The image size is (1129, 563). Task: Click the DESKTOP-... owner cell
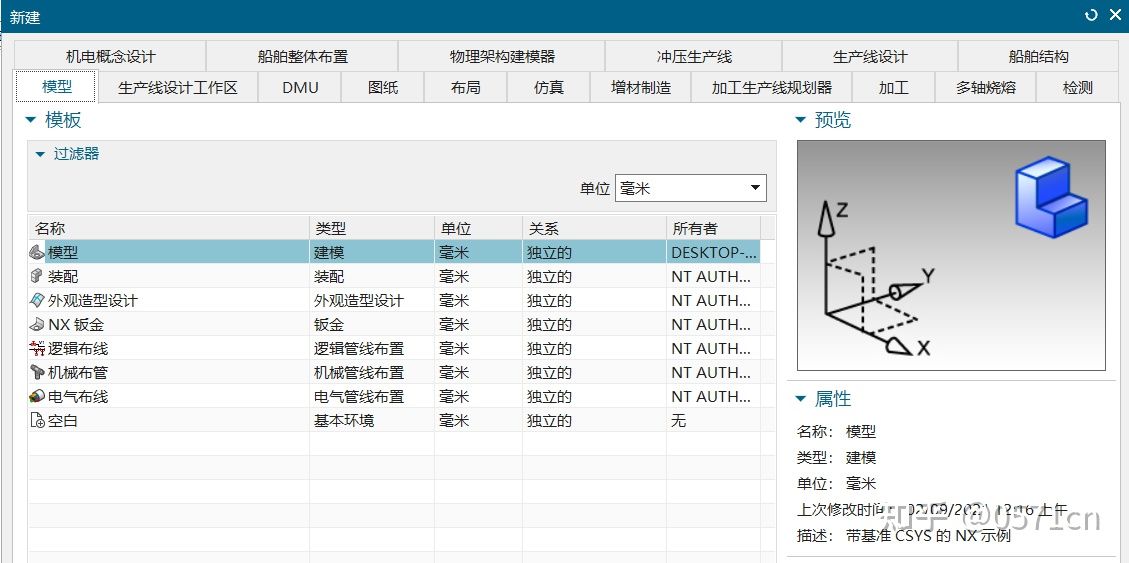click(714, 253)
